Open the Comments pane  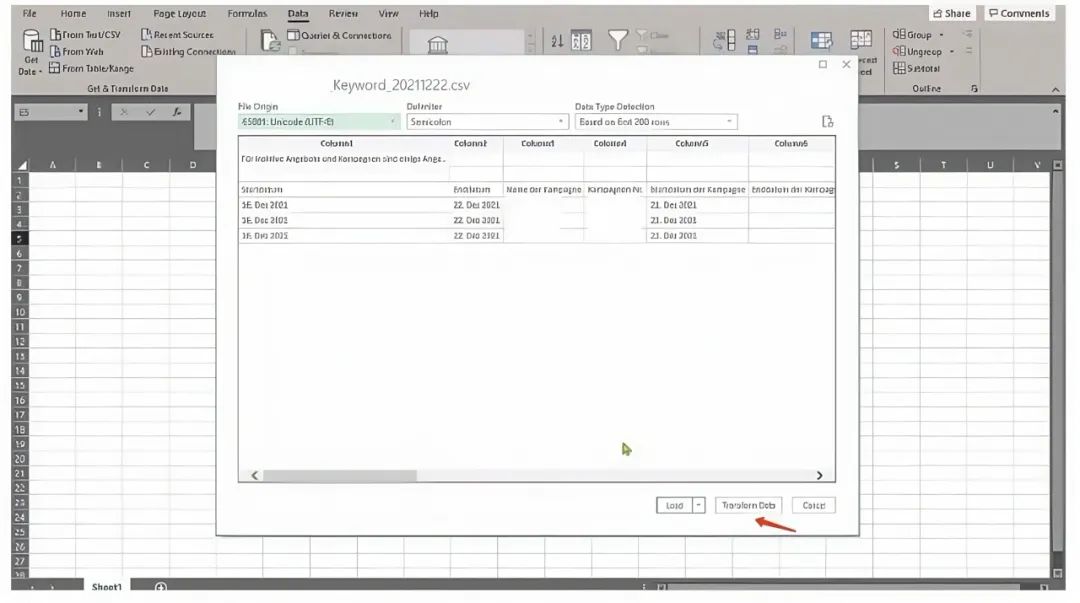(x=1019, y=13)
